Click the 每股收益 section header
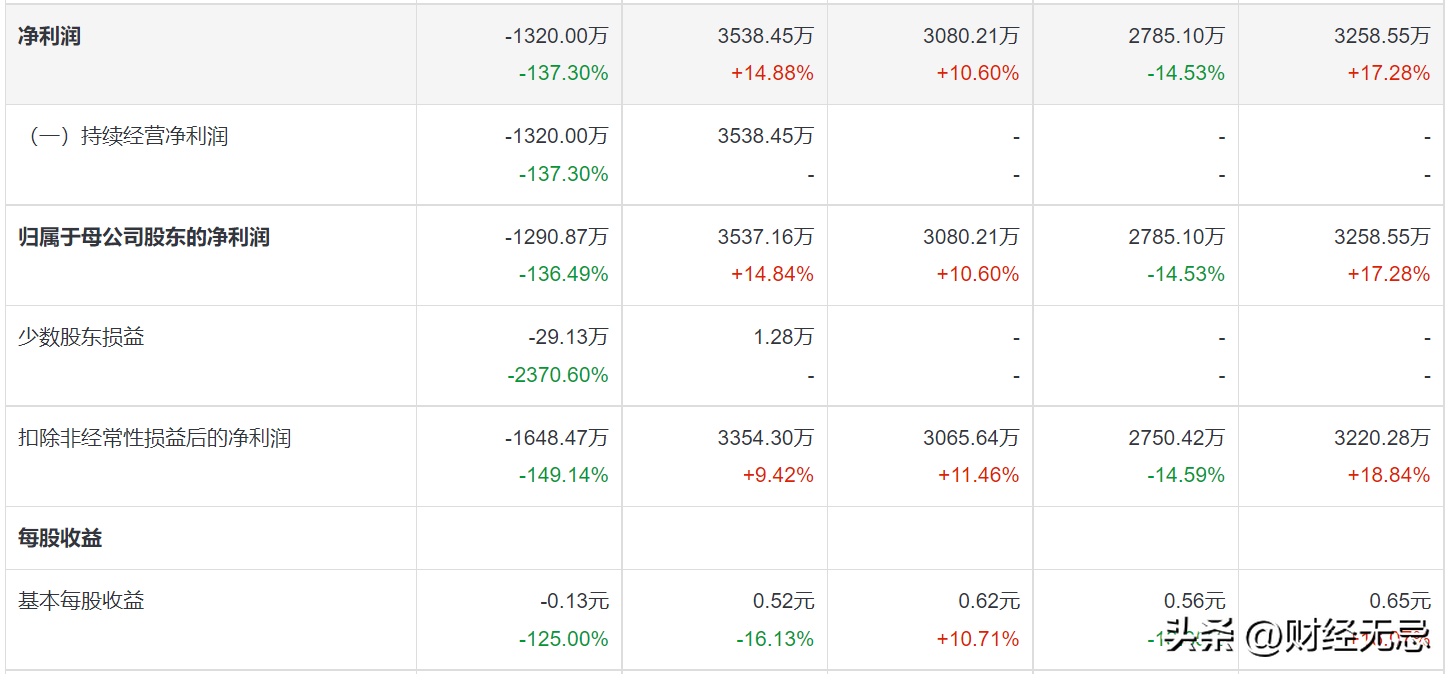Screen dimensions: 1451x674 [60, 538]
